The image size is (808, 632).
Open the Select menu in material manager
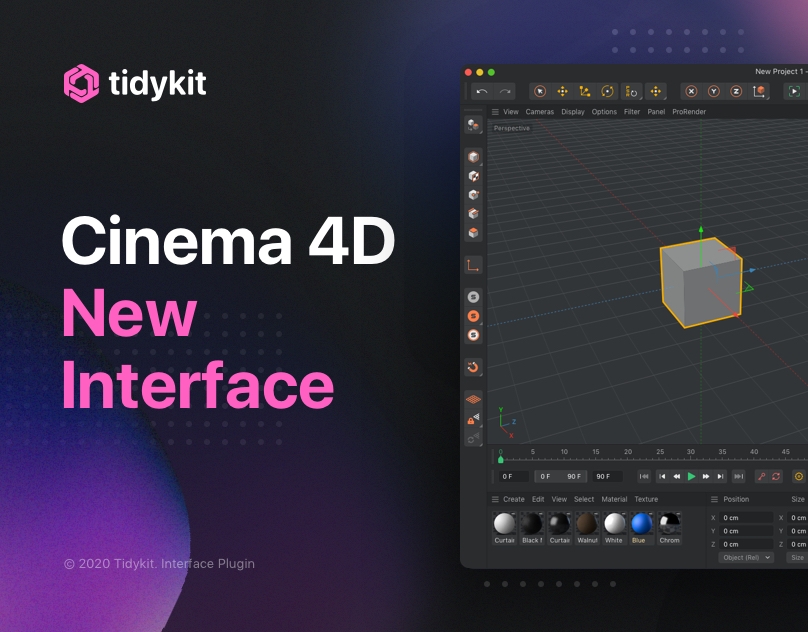(584, 500)
